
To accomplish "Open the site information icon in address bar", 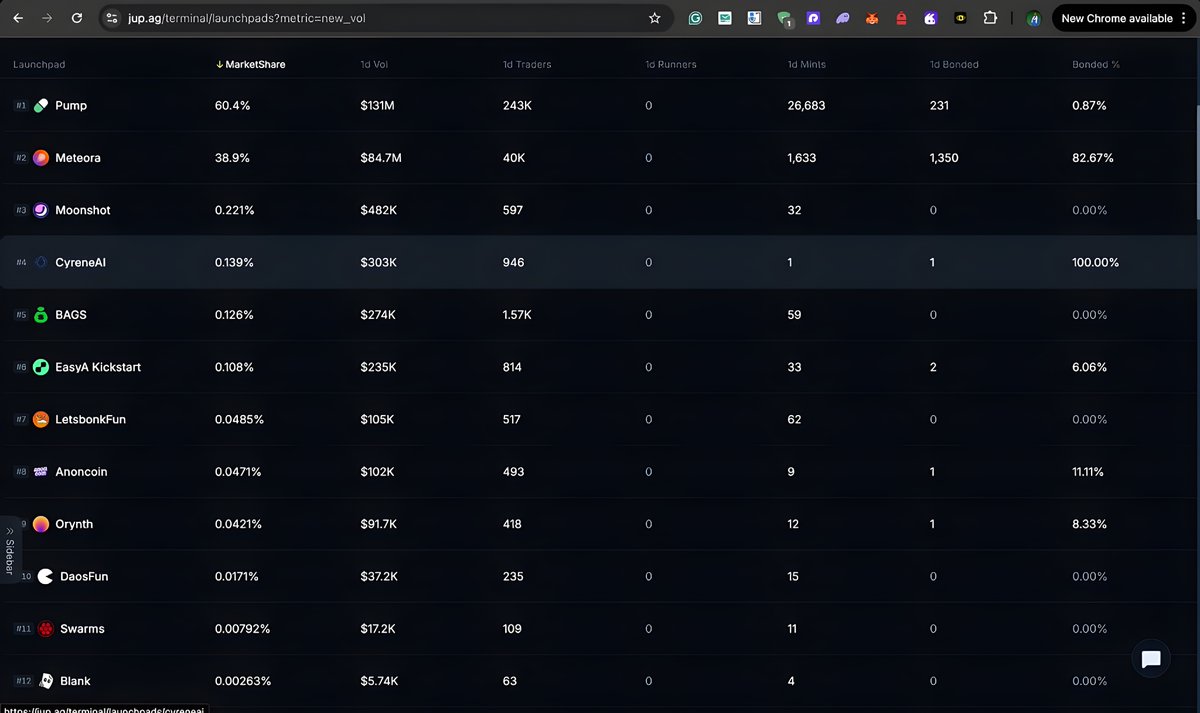I will (x=112, y=18).
